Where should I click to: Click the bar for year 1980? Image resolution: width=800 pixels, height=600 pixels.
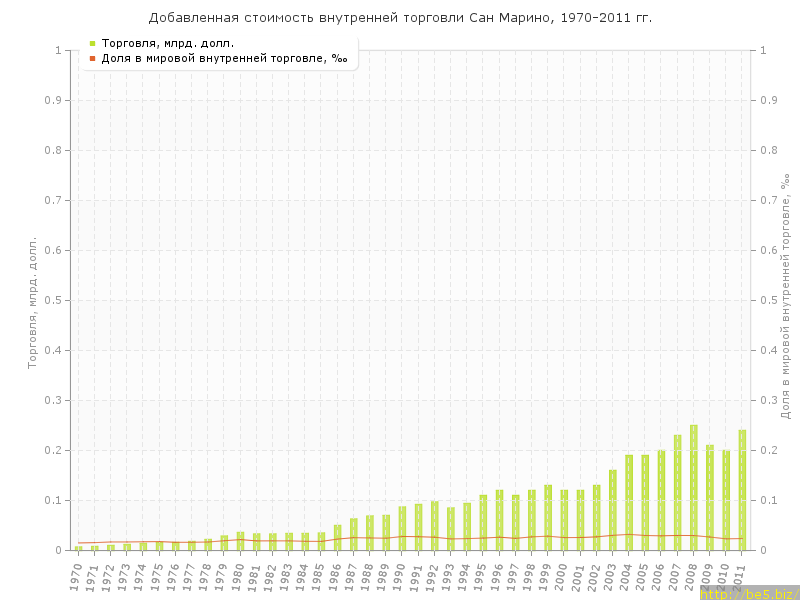click(240, 541)
